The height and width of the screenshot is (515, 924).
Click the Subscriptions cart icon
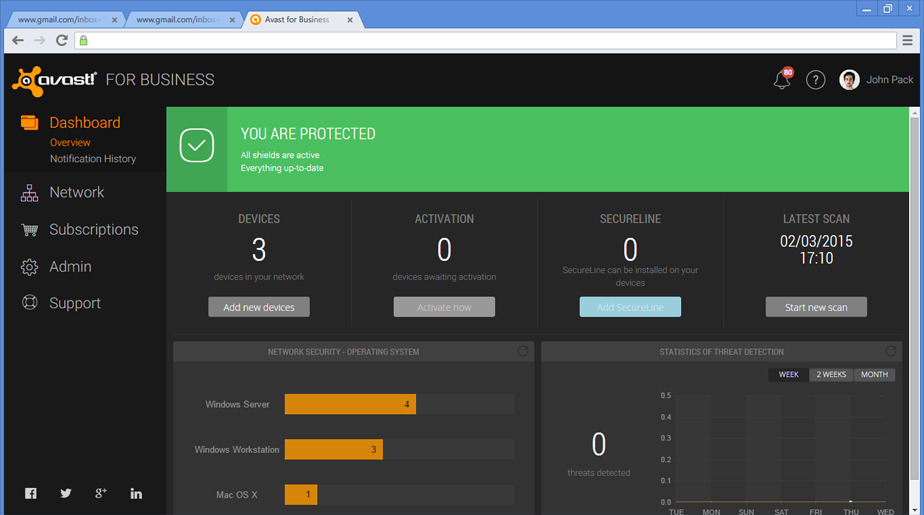29,229
